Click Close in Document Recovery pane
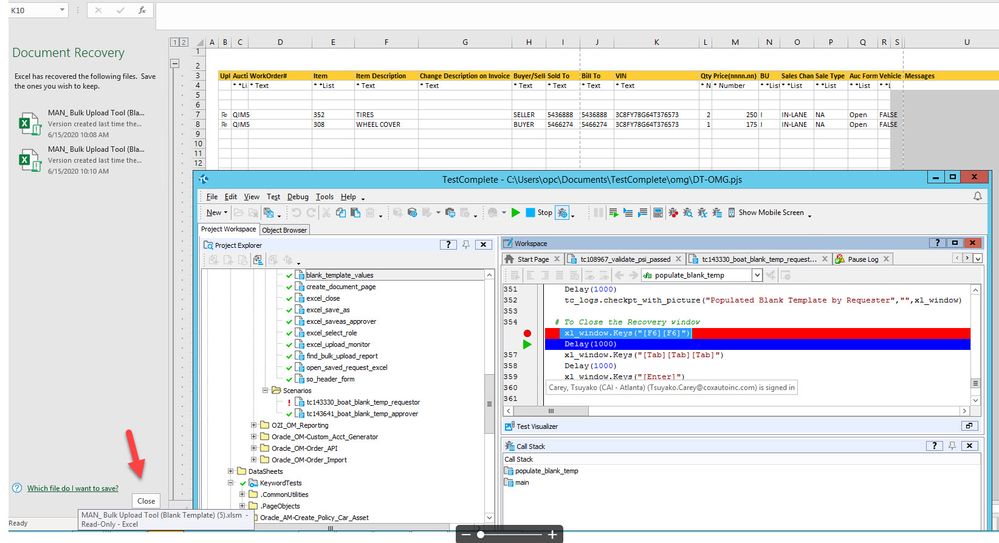The width and height of the screenshot is (999, 543). coord(146,501)
